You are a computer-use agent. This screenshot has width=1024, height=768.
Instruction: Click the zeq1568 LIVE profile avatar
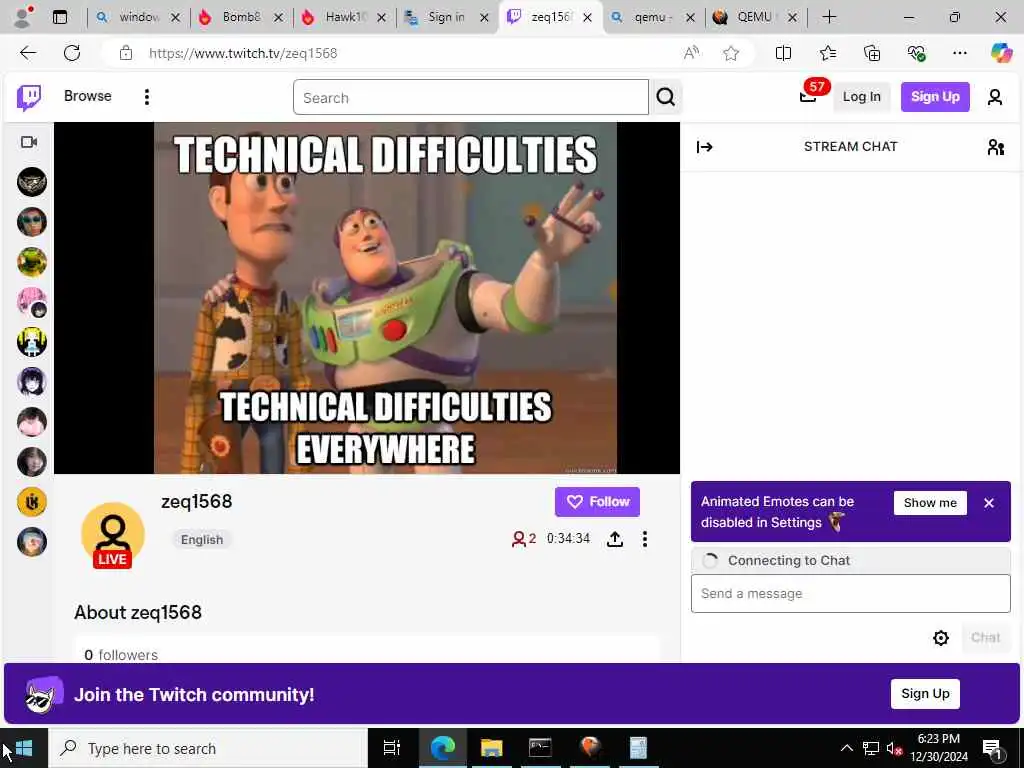pos(113,535)
